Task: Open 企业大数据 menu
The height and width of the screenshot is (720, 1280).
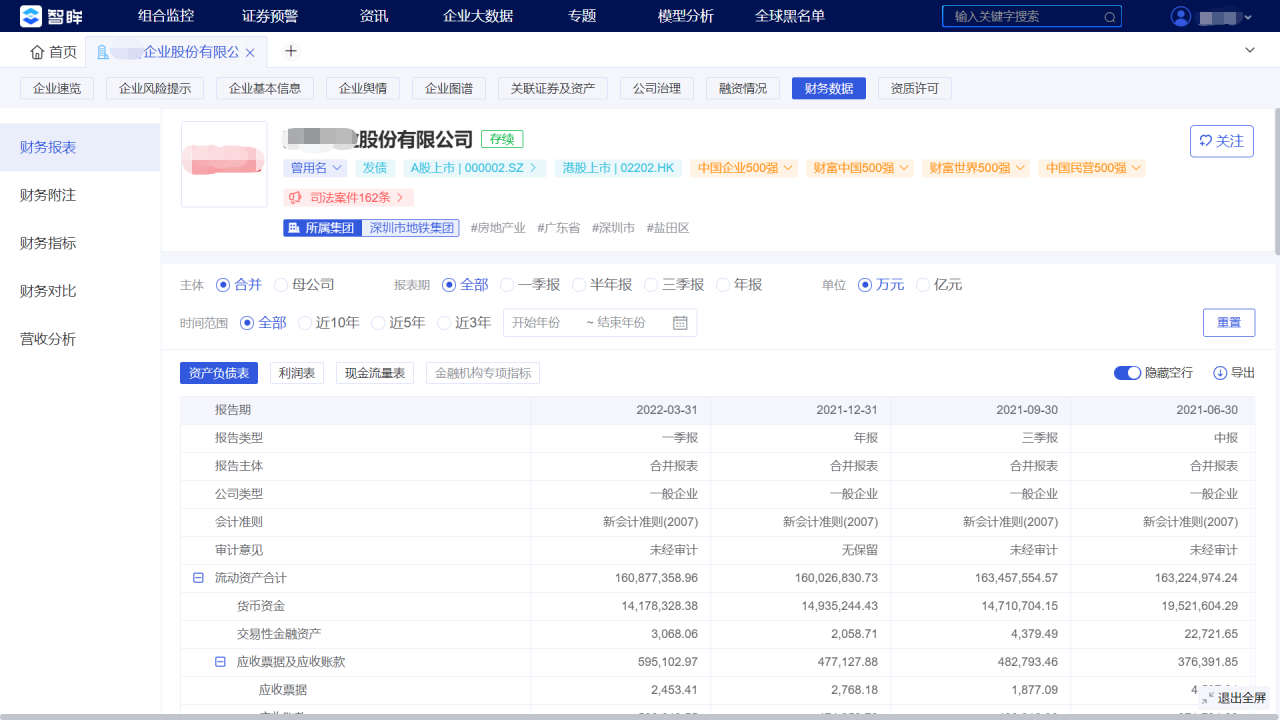Action: 478,16
